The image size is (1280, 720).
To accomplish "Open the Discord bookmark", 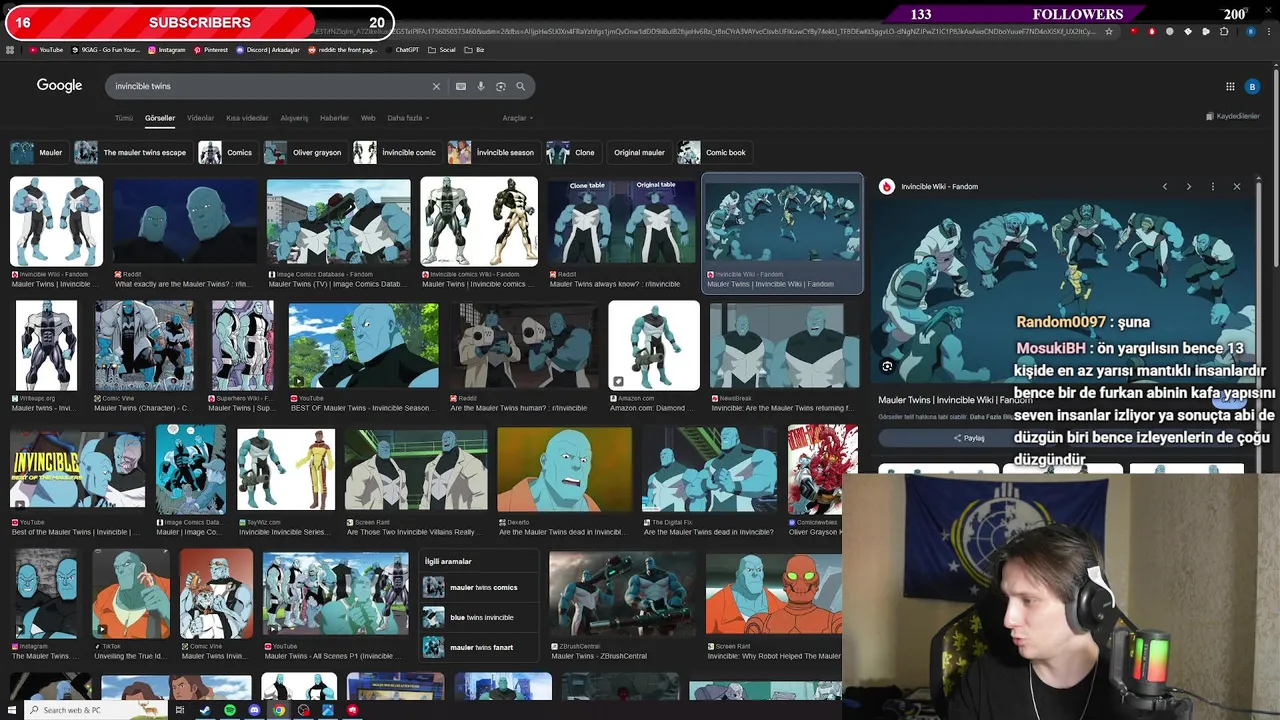I will (x=268, y=50).
